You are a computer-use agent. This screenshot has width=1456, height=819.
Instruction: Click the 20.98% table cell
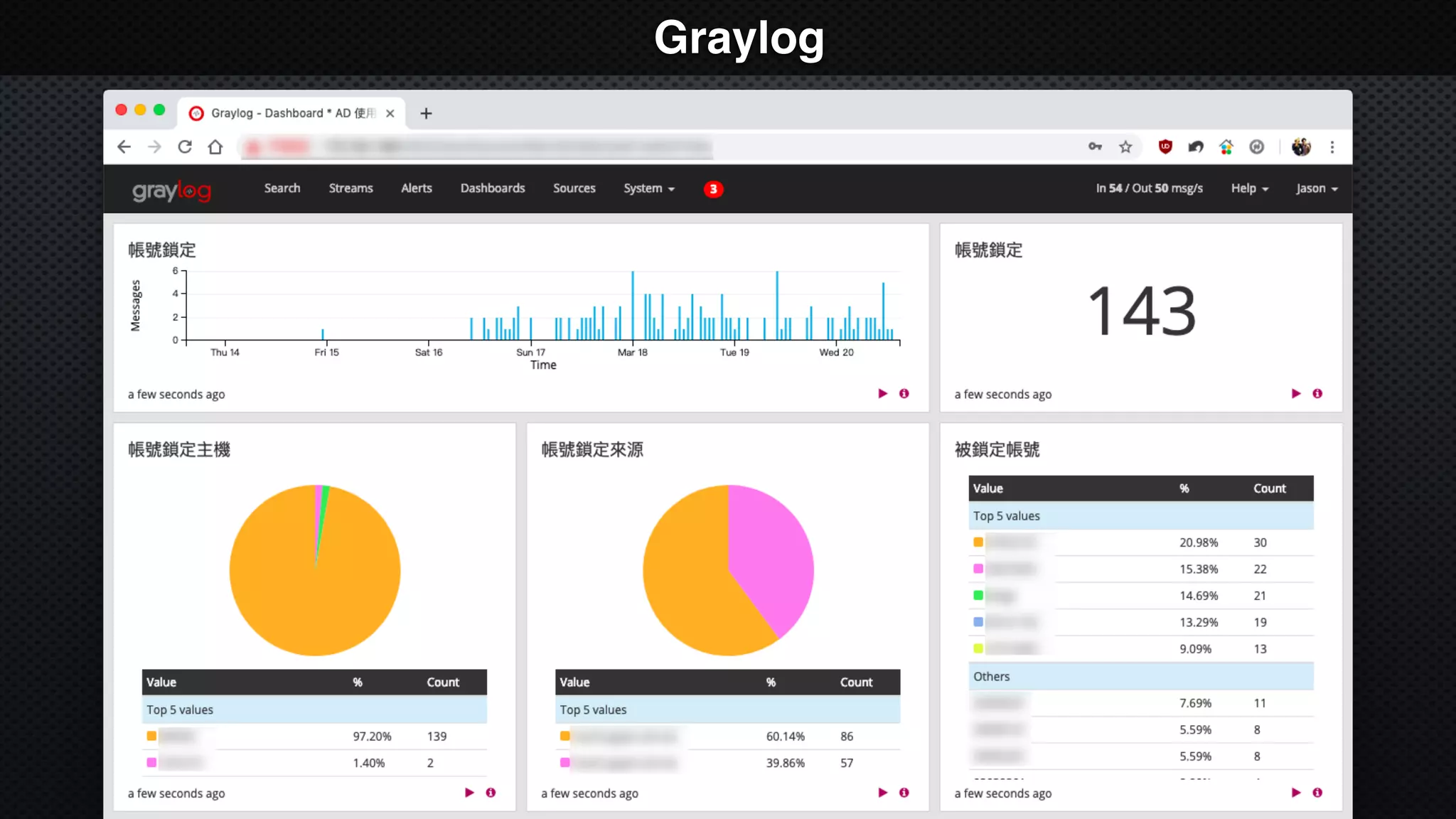point(1199,542)
